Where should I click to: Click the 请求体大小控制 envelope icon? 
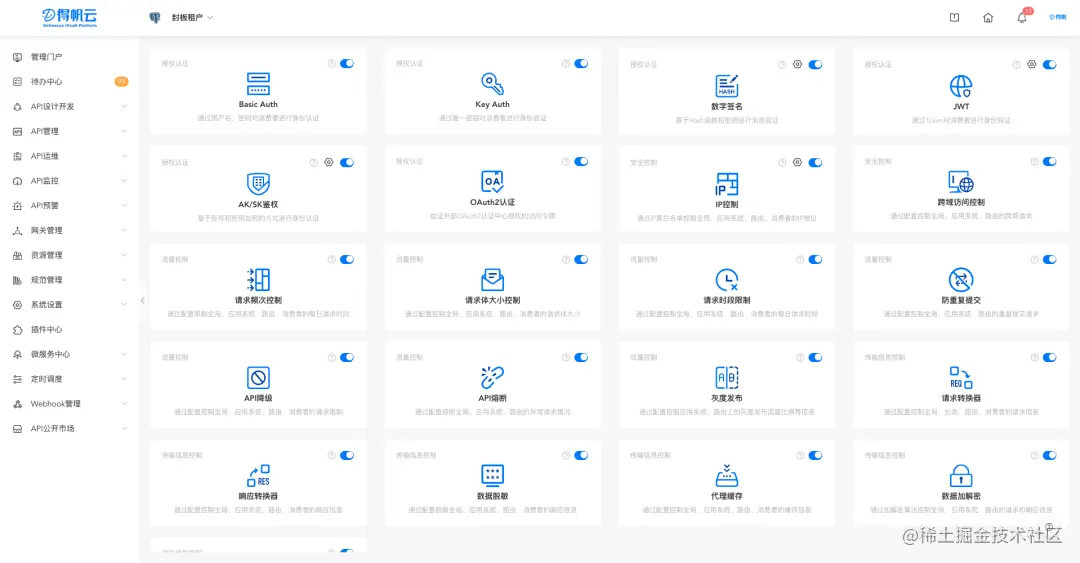492,280
